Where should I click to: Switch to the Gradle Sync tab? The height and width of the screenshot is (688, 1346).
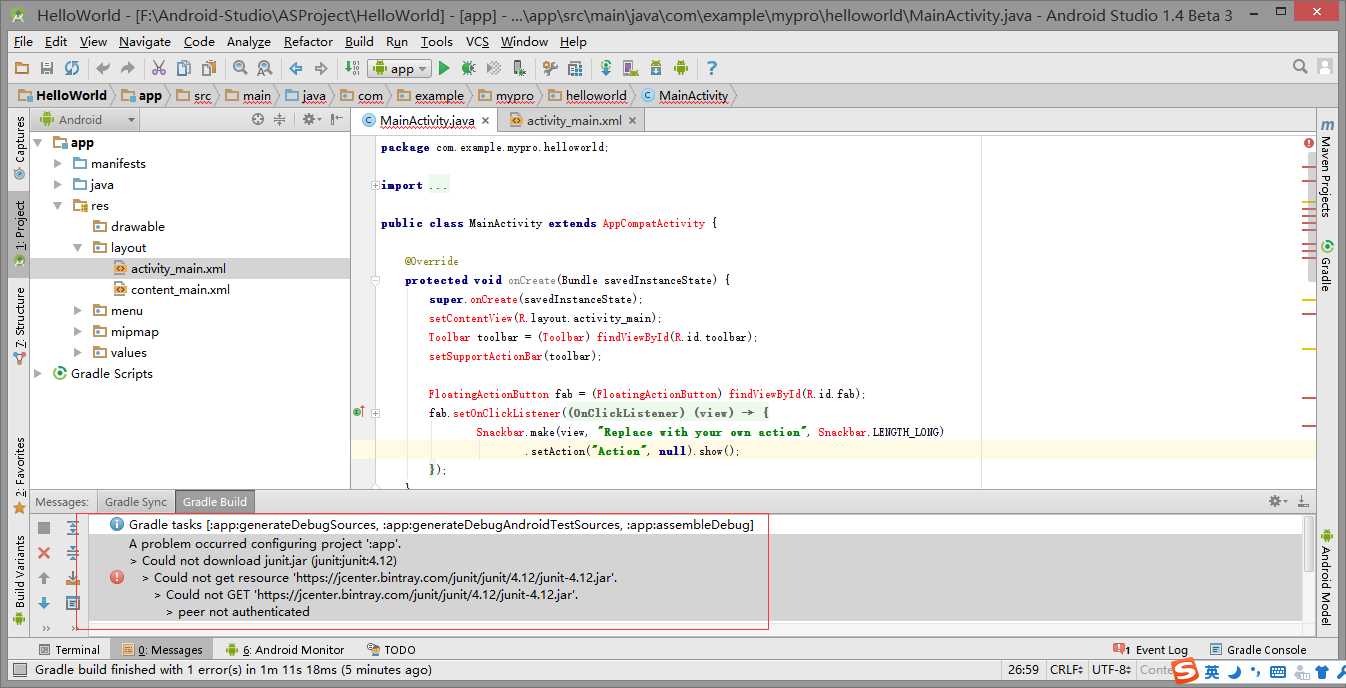coord(136,502)
